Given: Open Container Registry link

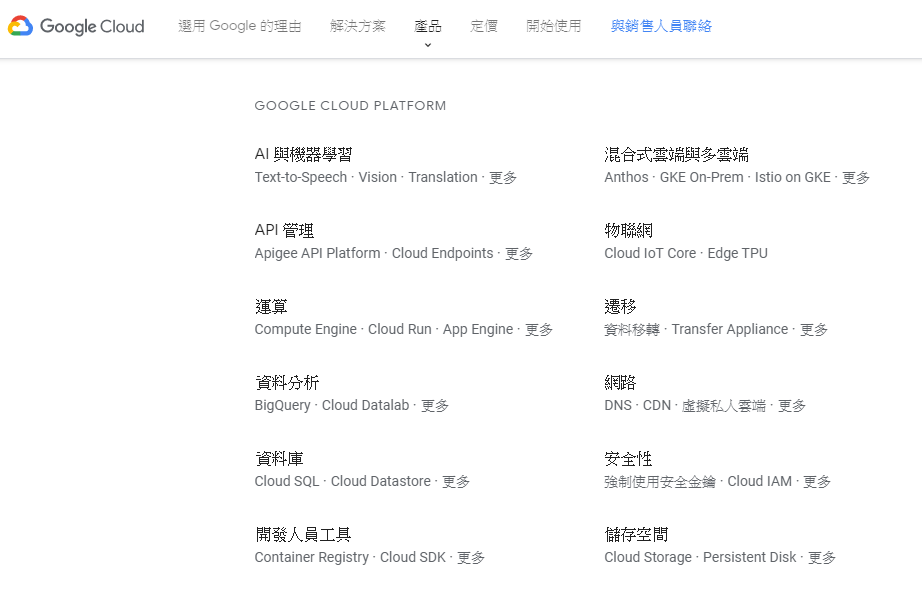Looking at the screenshot, I should coord(312,557).
